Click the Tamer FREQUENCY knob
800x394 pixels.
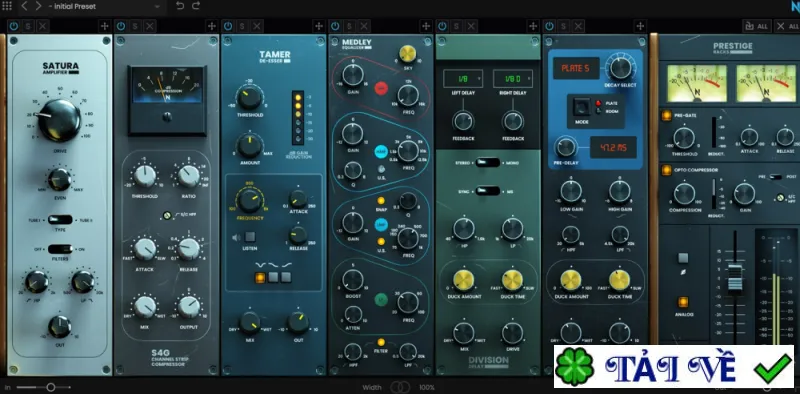[249, 200]
